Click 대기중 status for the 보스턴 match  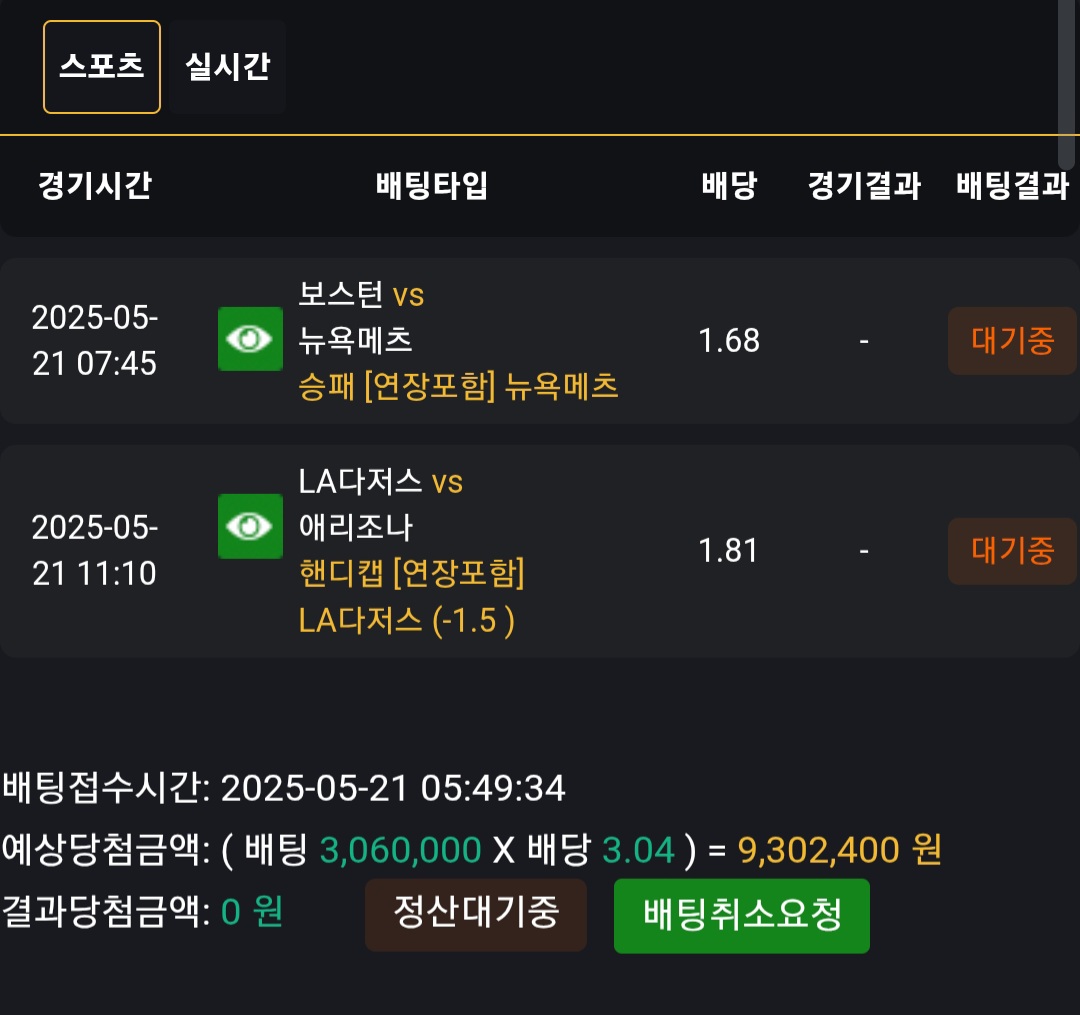coord(1012,341)
